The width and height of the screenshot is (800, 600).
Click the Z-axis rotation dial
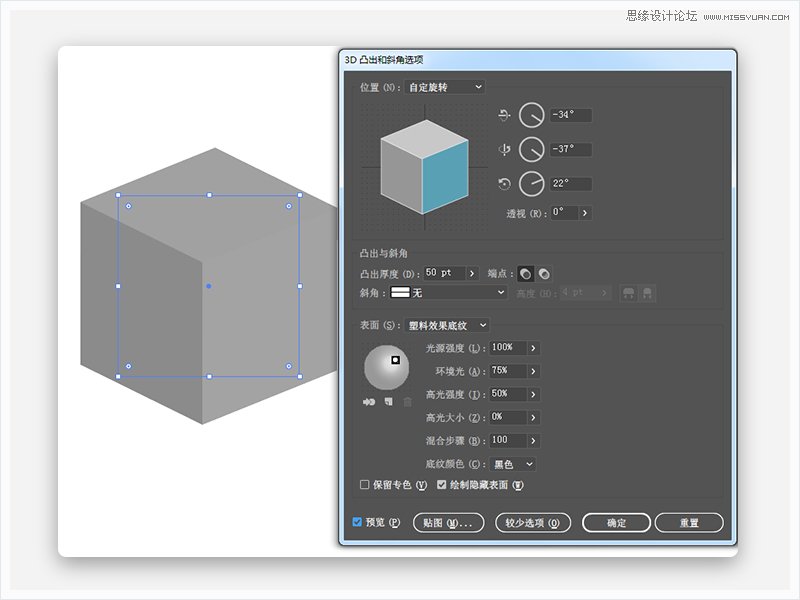532,184
